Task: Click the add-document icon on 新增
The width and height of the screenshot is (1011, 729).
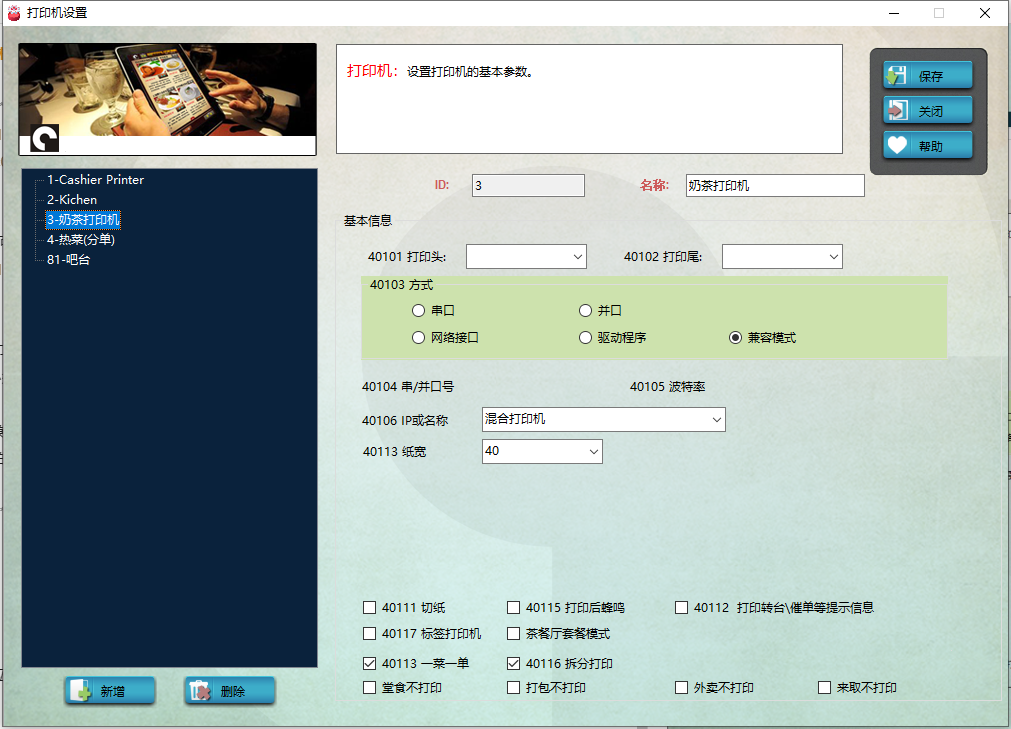Action: coord(80,690)
